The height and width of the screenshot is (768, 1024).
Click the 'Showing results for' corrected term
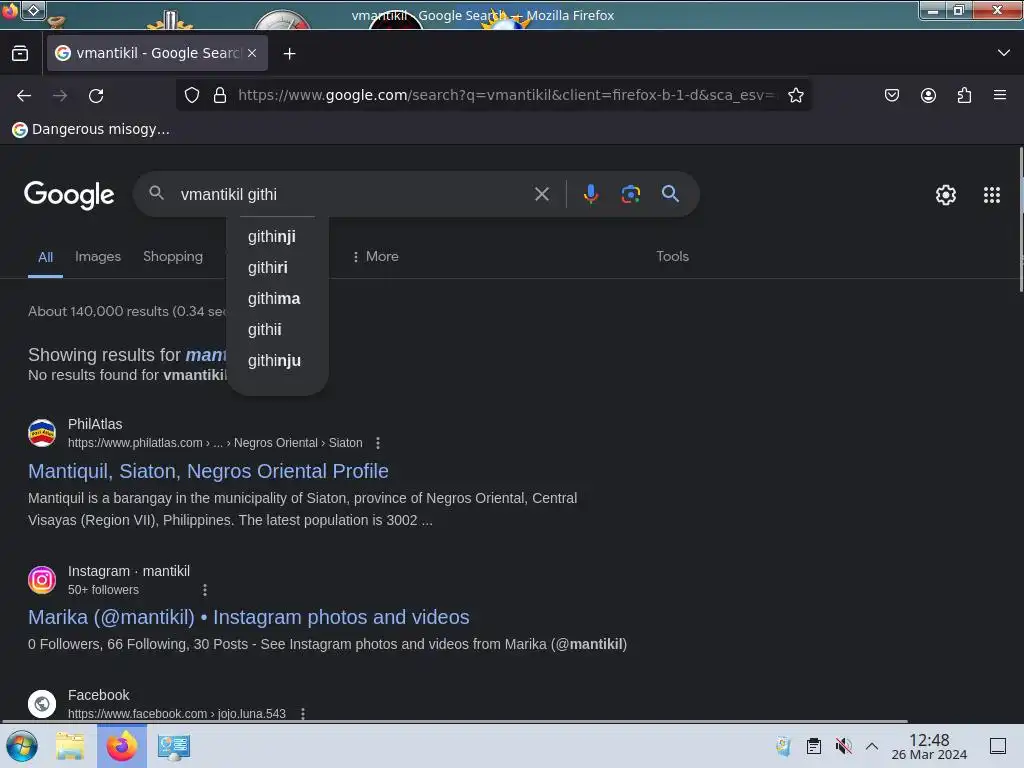[x=206, y=355]
